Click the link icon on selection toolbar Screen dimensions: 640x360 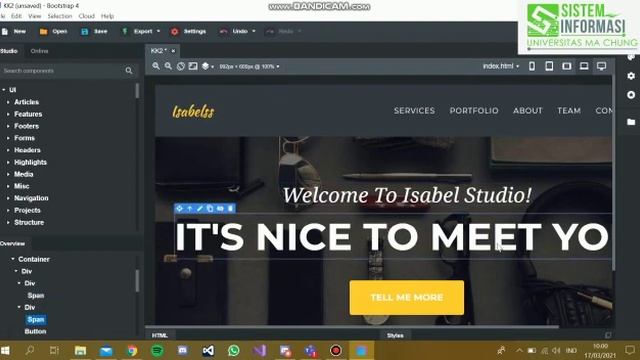click(x=220, y=209)
